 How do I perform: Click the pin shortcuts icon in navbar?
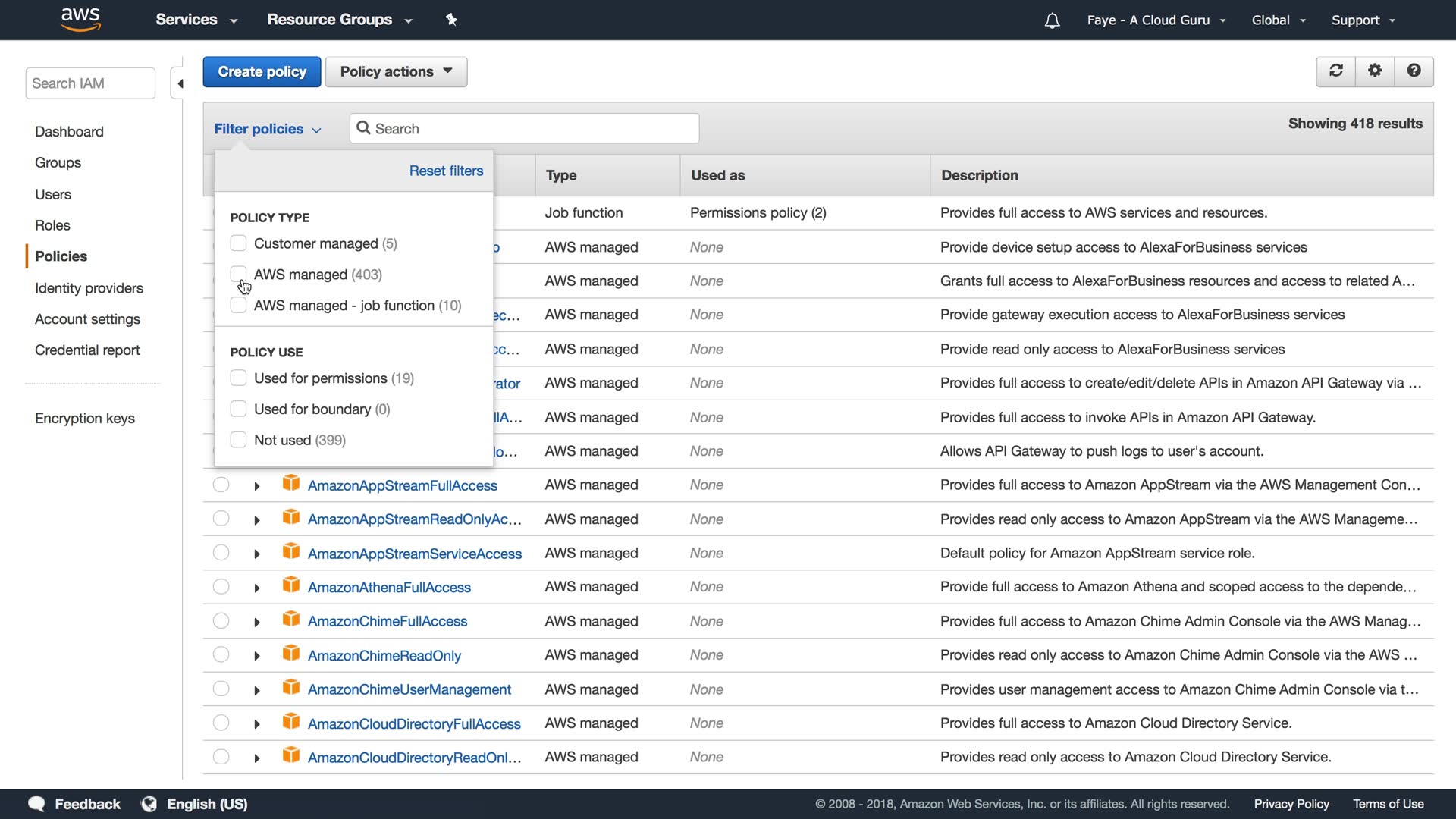(451, 20)
